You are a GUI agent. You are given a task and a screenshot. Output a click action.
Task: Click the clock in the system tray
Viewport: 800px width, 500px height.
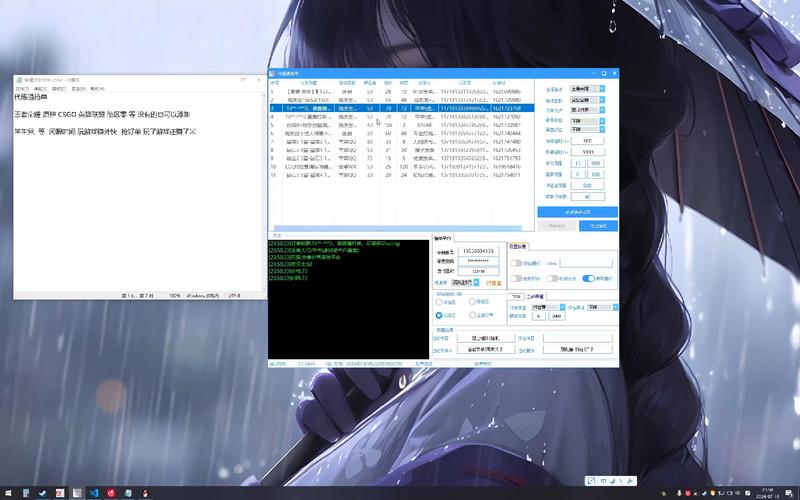click(x=768, y=493)
